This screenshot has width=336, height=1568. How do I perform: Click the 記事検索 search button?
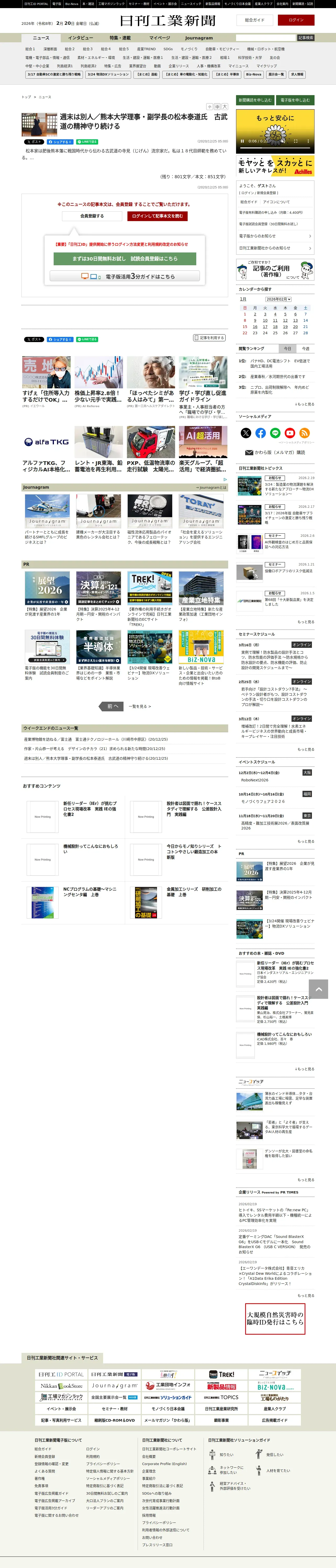coord(306,38)
